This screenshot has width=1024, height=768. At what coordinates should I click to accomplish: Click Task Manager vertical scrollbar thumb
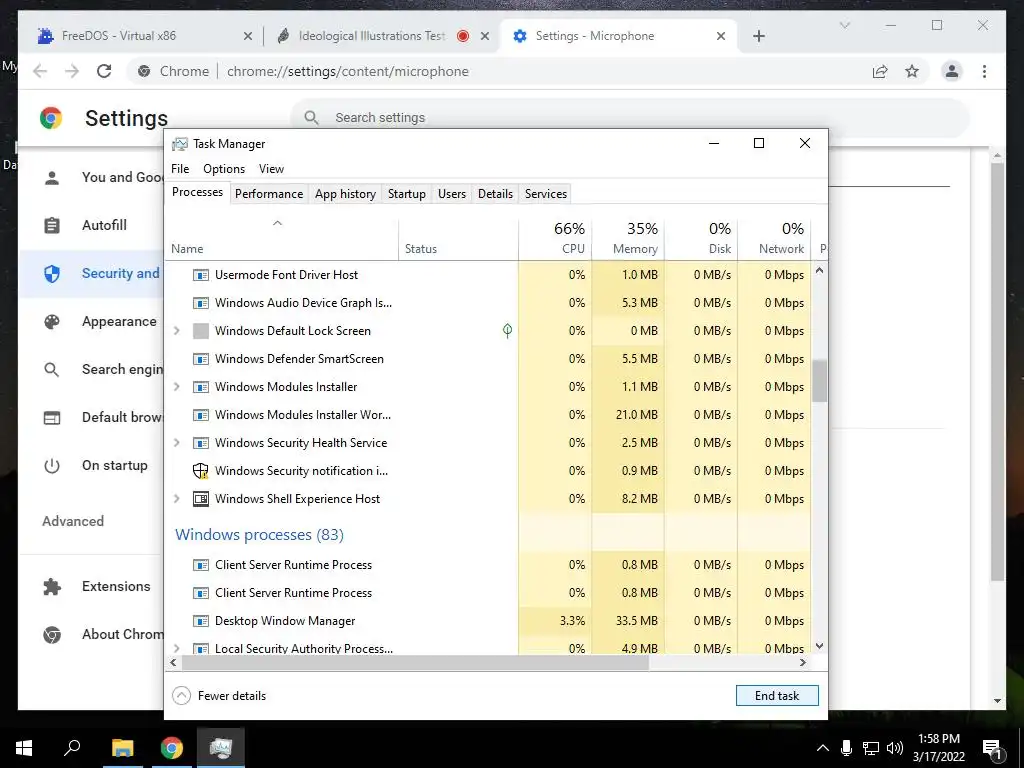pyautogui.click(x=820, y=381)
